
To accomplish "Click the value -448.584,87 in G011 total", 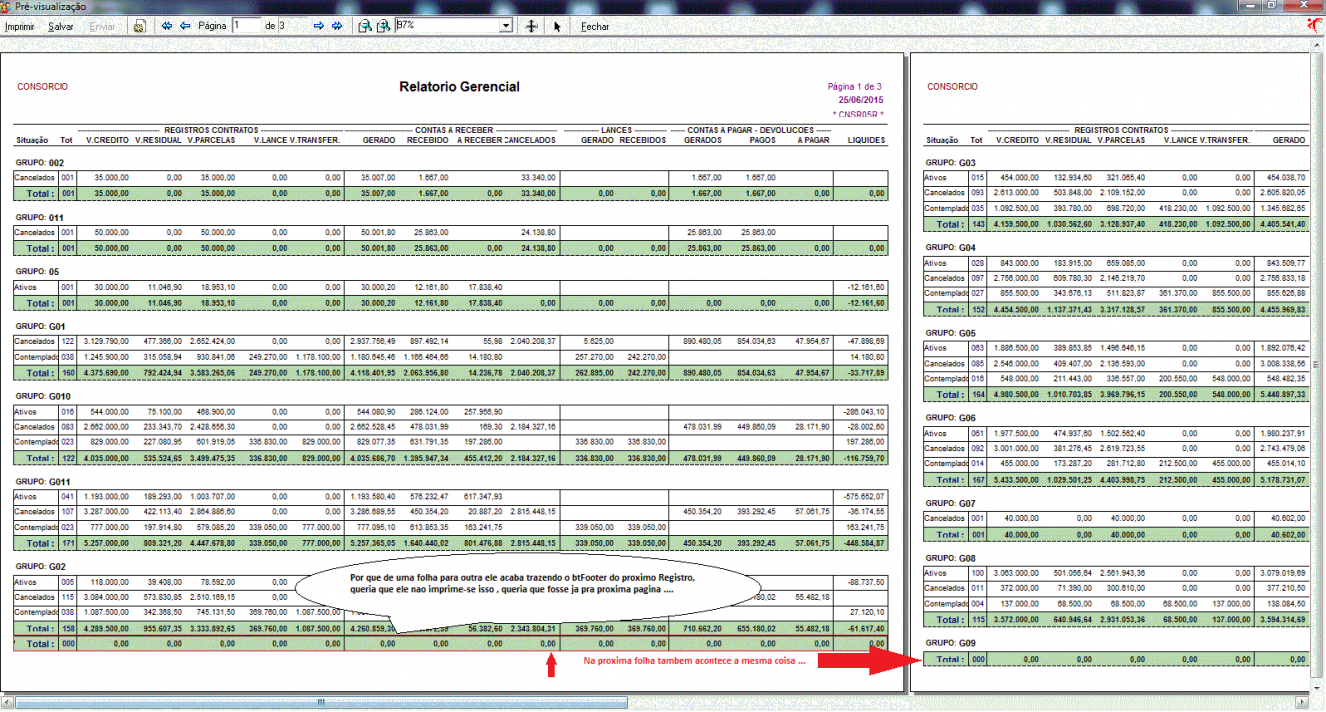I will [x=863, y=544].
